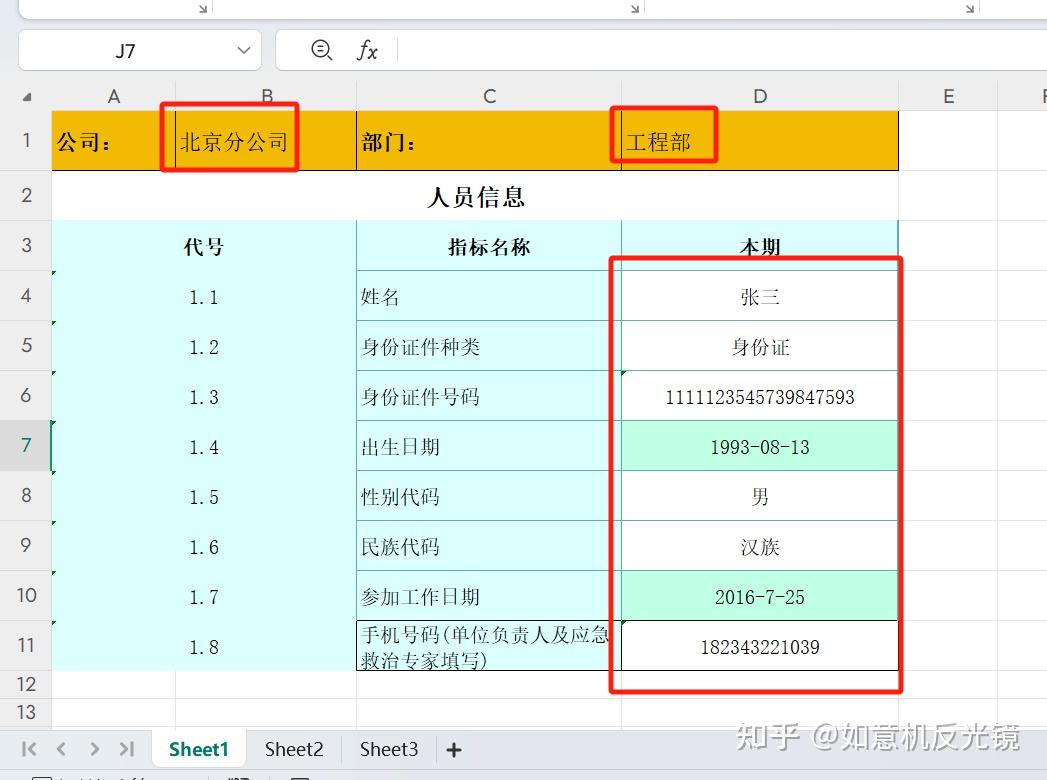Viewport: 1047px width, 780px height.
Task: Select row 2 header
Action: tap(26, 195)
